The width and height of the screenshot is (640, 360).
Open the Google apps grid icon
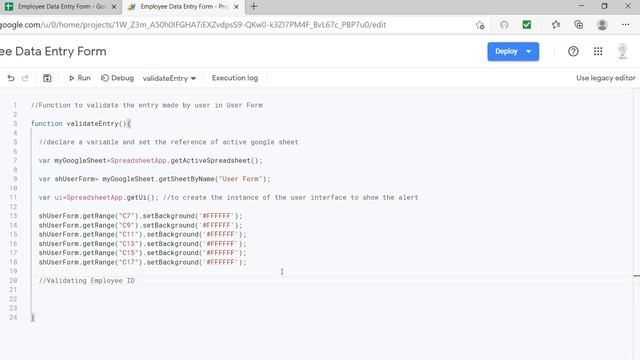598,51
